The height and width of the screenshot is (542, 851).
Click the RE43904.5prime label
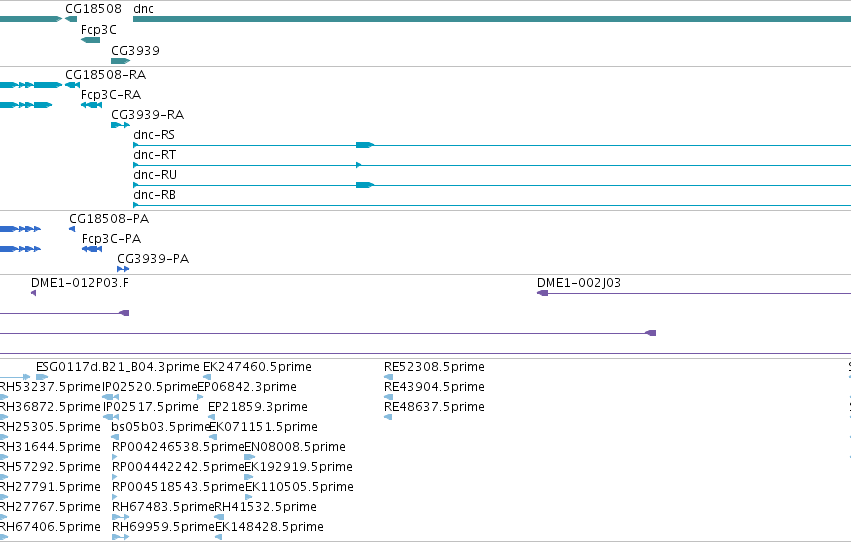tap(434, 387)
